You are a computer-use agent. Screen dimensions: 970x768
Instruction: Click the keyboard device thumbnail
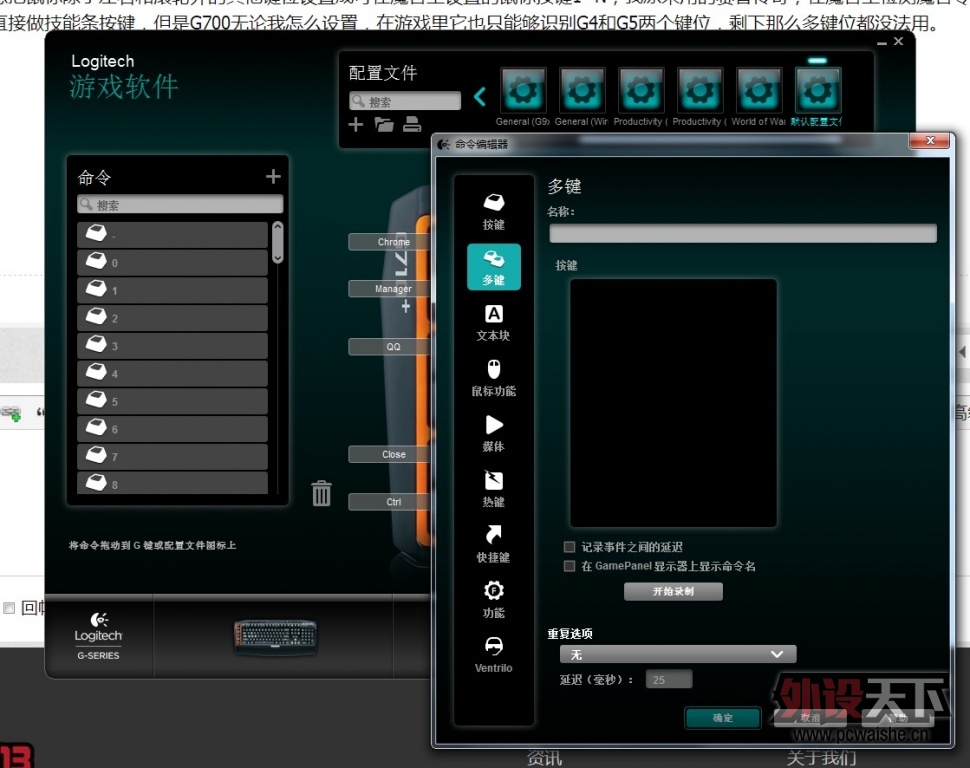[275, 637]
